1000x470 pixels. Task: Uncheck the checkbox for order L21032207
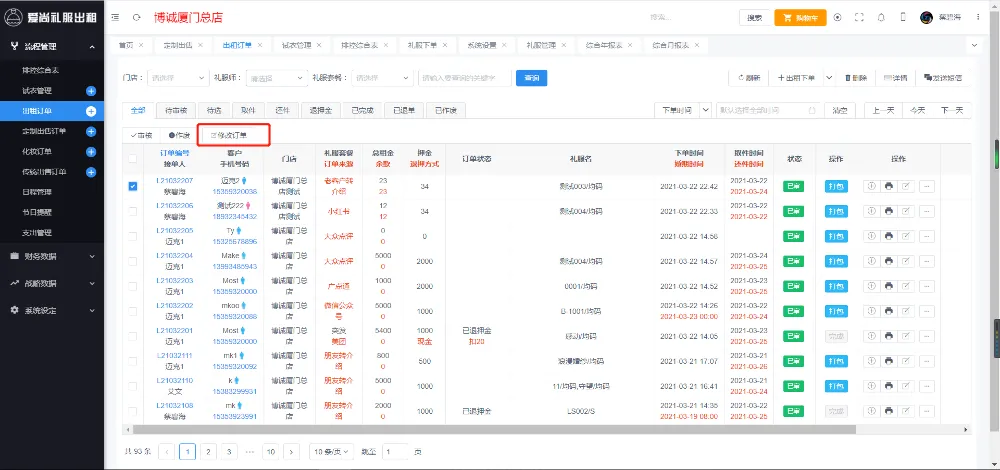pos(133,185)
